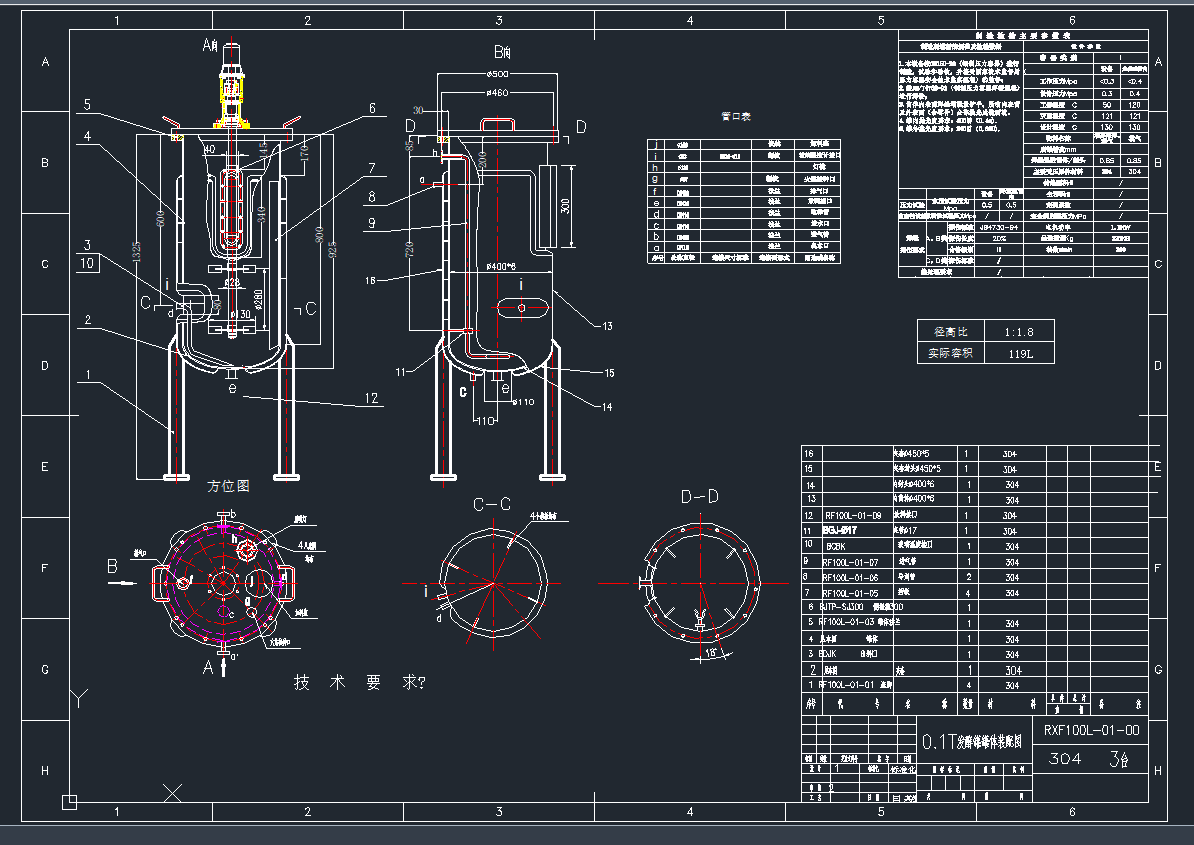Screen dimensions: 1194x845
Task: Click the 管口表 nozzle table title
Action: [x=736, y=117]
